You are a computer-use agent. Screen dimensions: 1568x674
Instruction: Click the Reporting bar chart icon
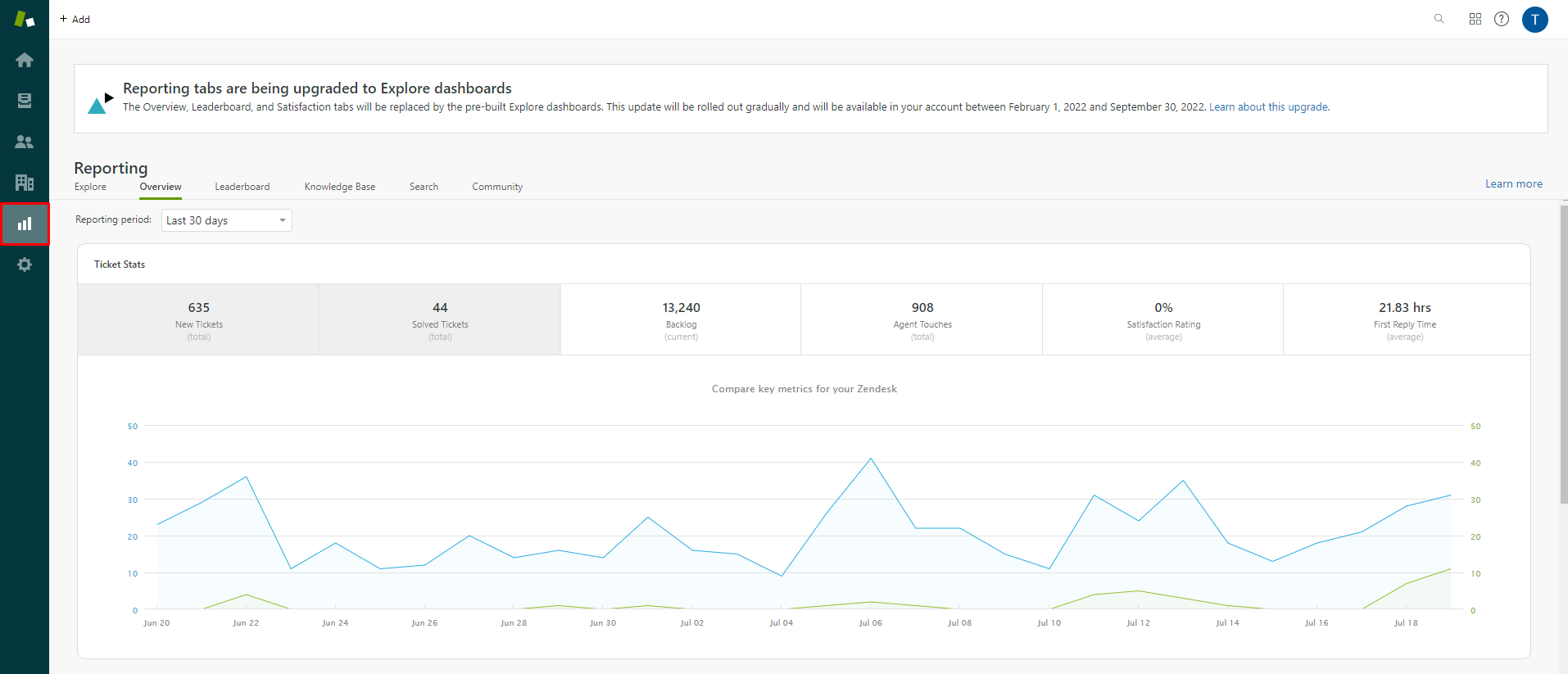pyautogui.click(x=25, y=224)
